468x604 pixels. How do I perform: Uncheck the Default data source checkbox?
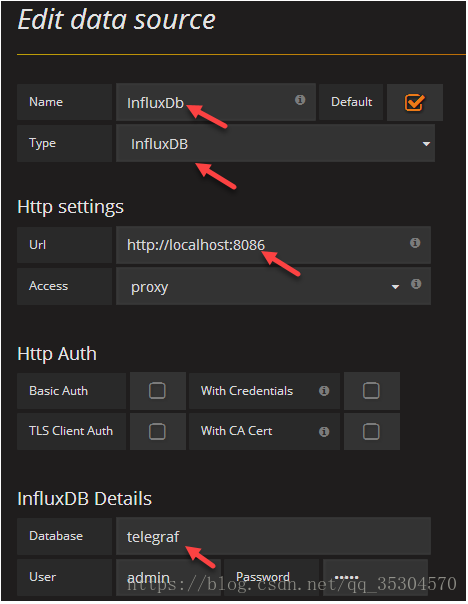(x=414, y=102)
